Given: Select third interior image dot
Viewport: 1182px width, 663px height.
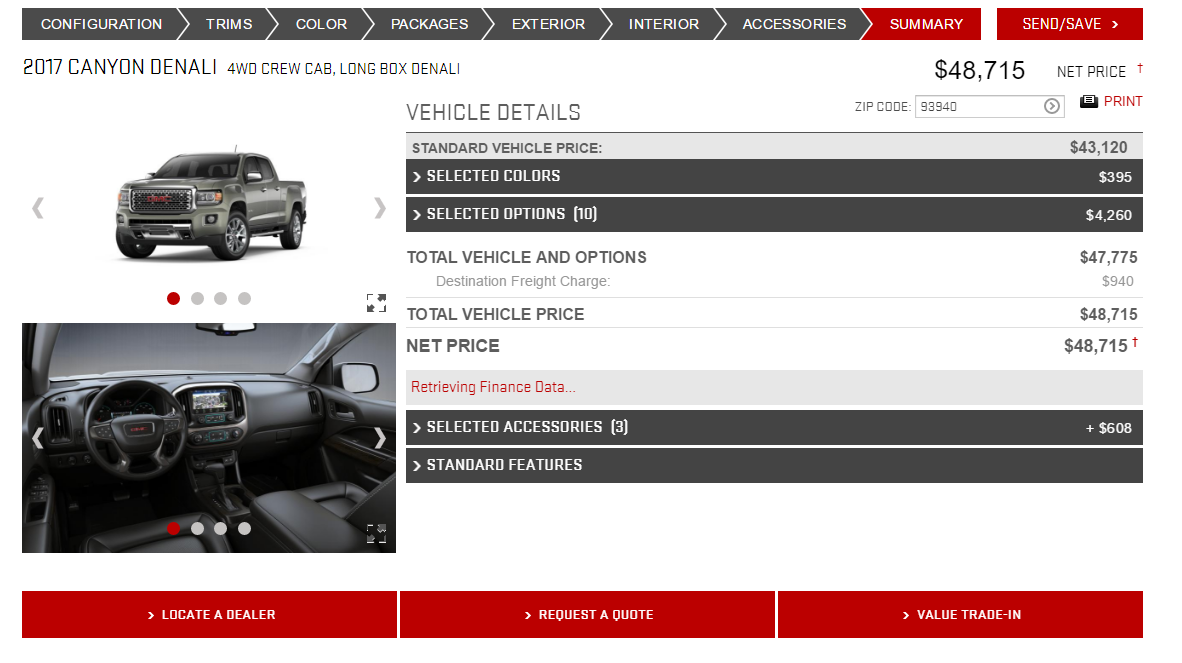Looking at the screenshot, I should [220, 528].
